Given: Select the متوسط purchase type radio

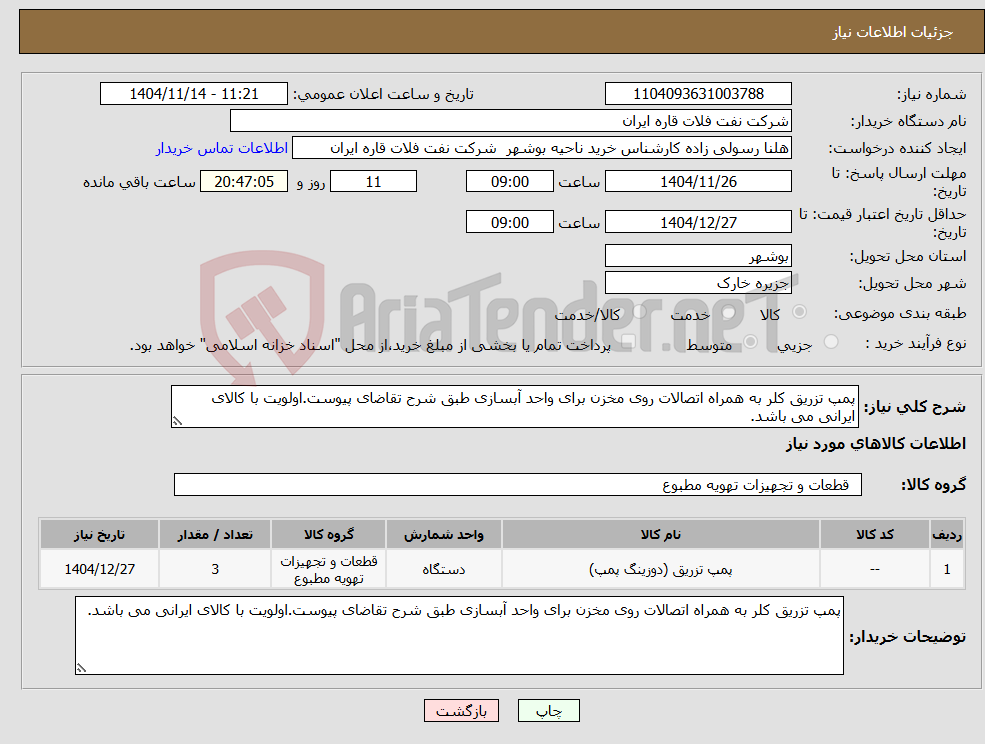Looking at the screenshot, I should click(750, 342).
